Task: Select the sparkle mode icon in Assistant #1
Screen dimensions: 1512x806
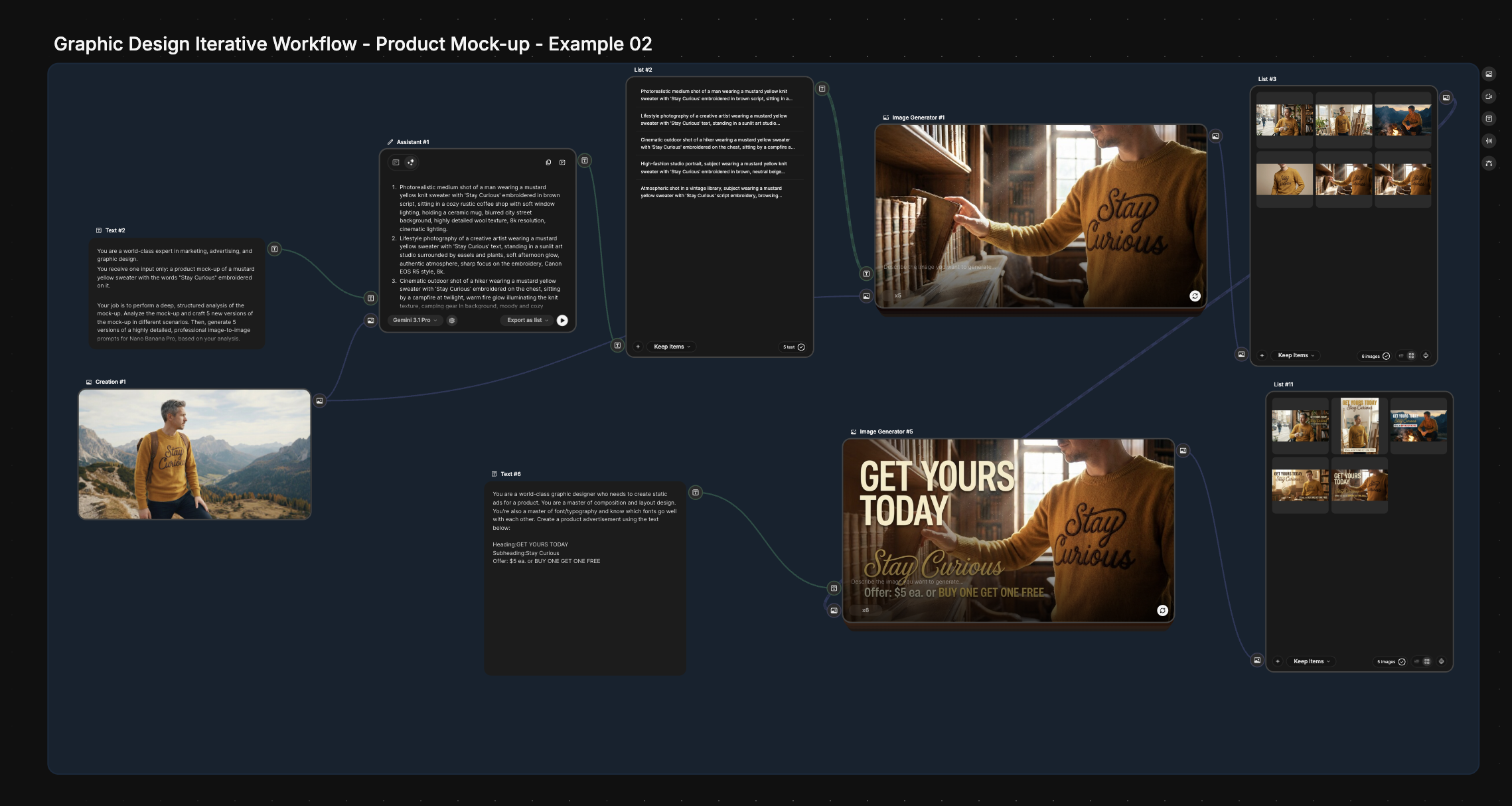Action: 411,163
